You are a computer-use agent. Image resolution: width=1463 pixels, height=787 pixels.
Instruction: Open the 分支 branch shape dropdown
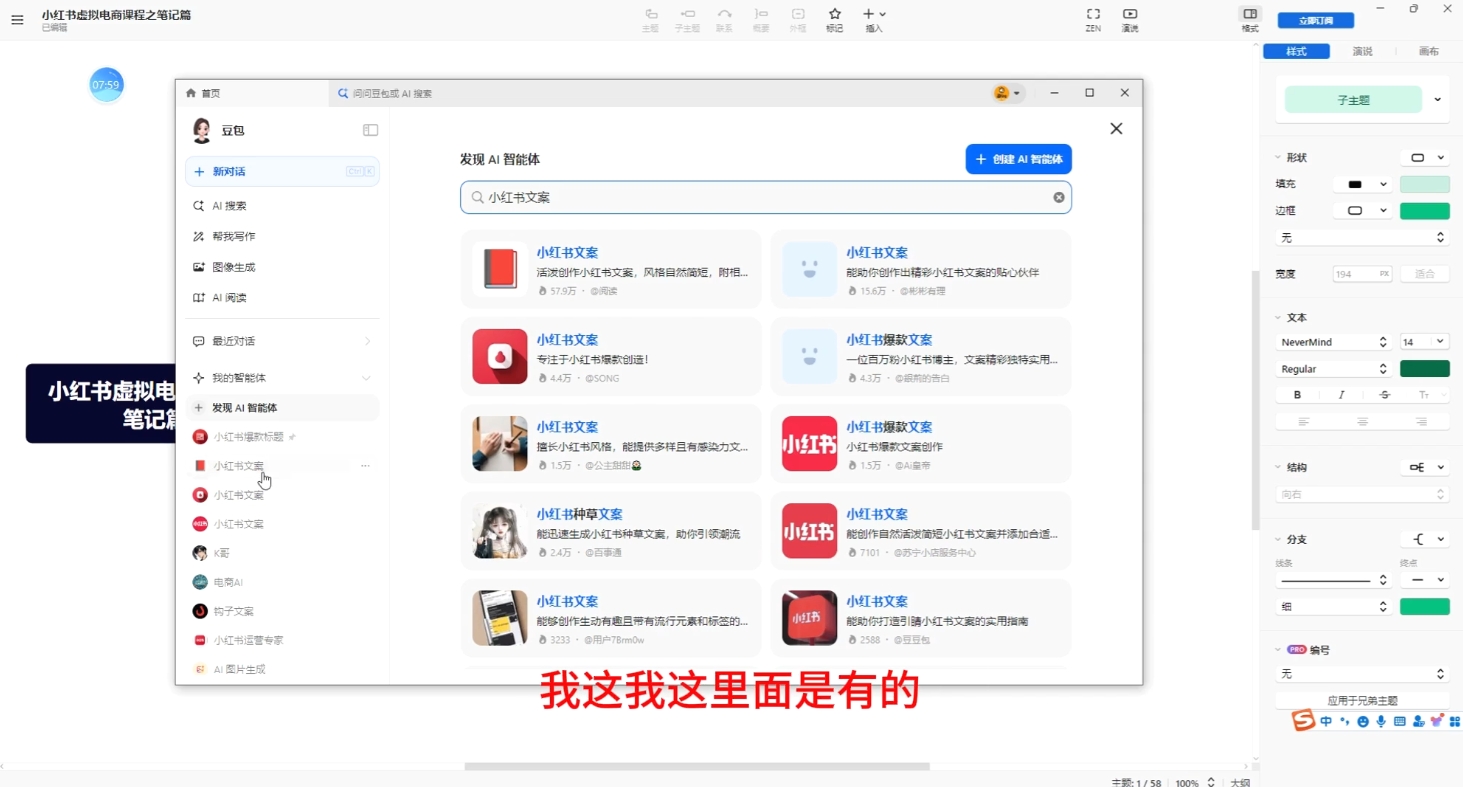click(1425, 539)
